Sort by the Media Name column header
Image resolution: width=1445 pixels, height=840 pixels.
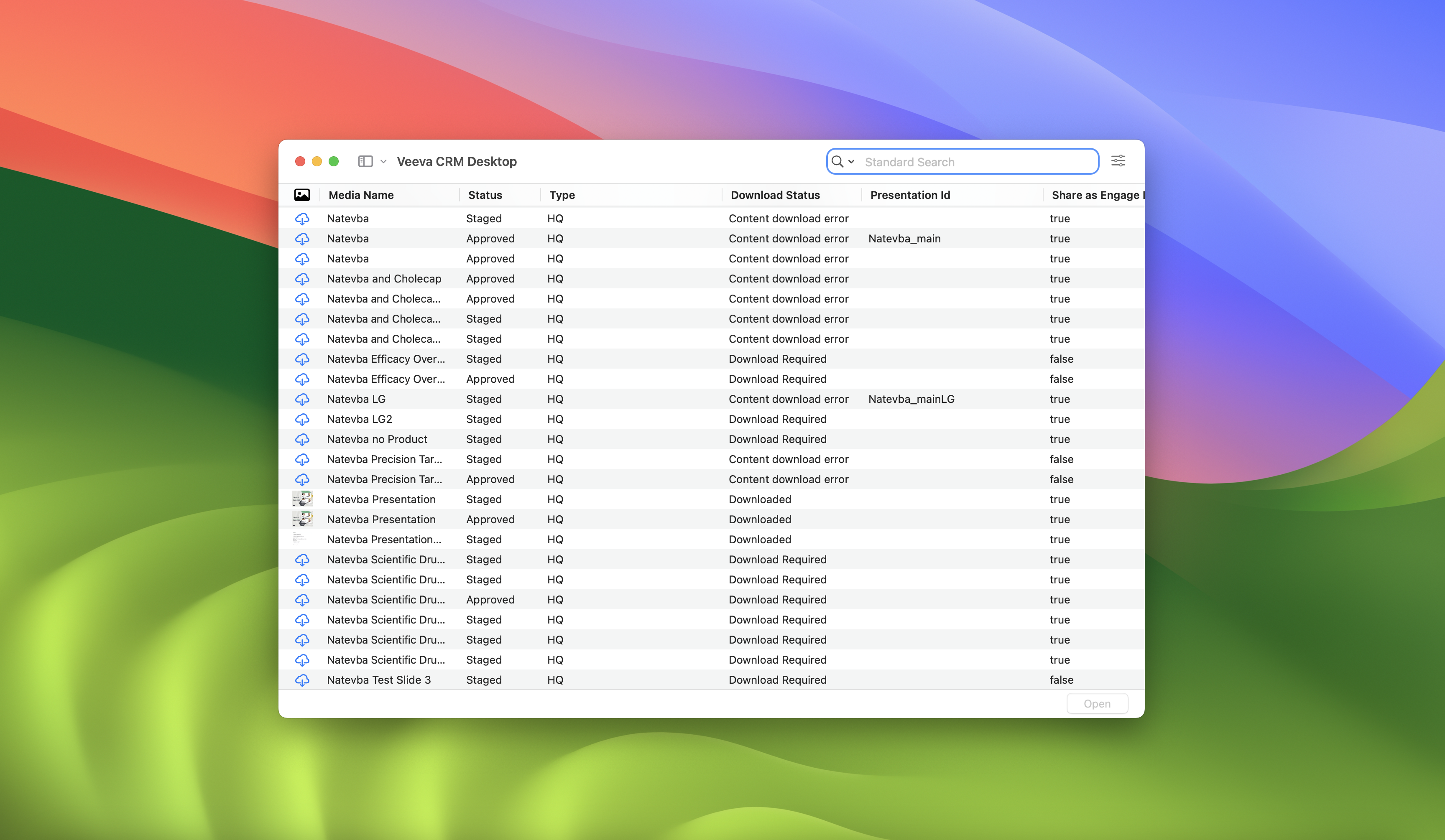[361, 195]
